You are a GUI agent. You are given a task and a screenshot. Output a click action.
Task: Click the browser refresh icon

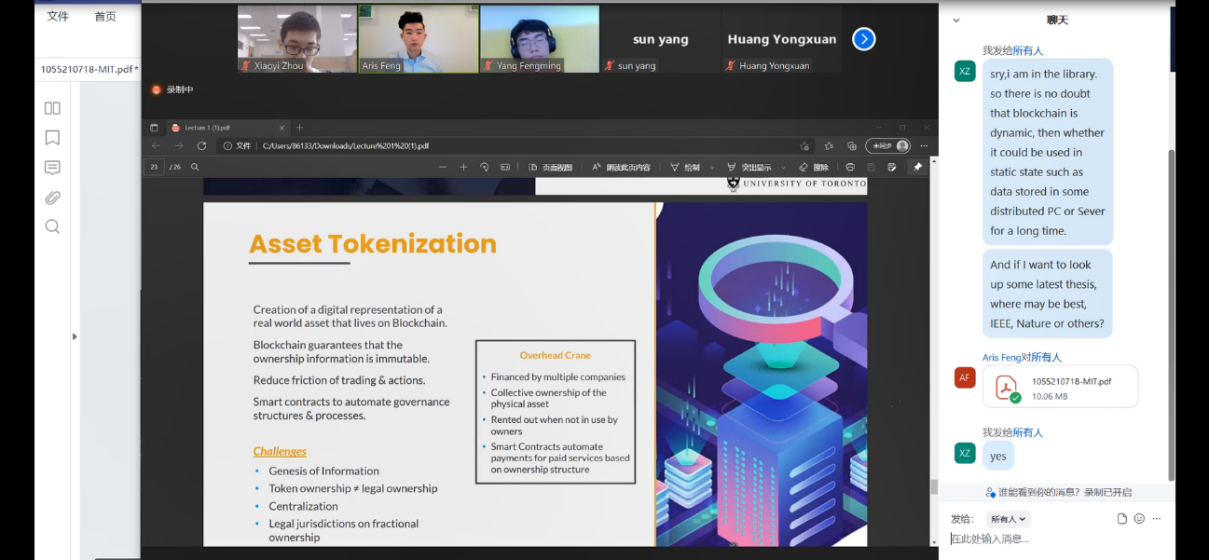(x=201, y=146)
